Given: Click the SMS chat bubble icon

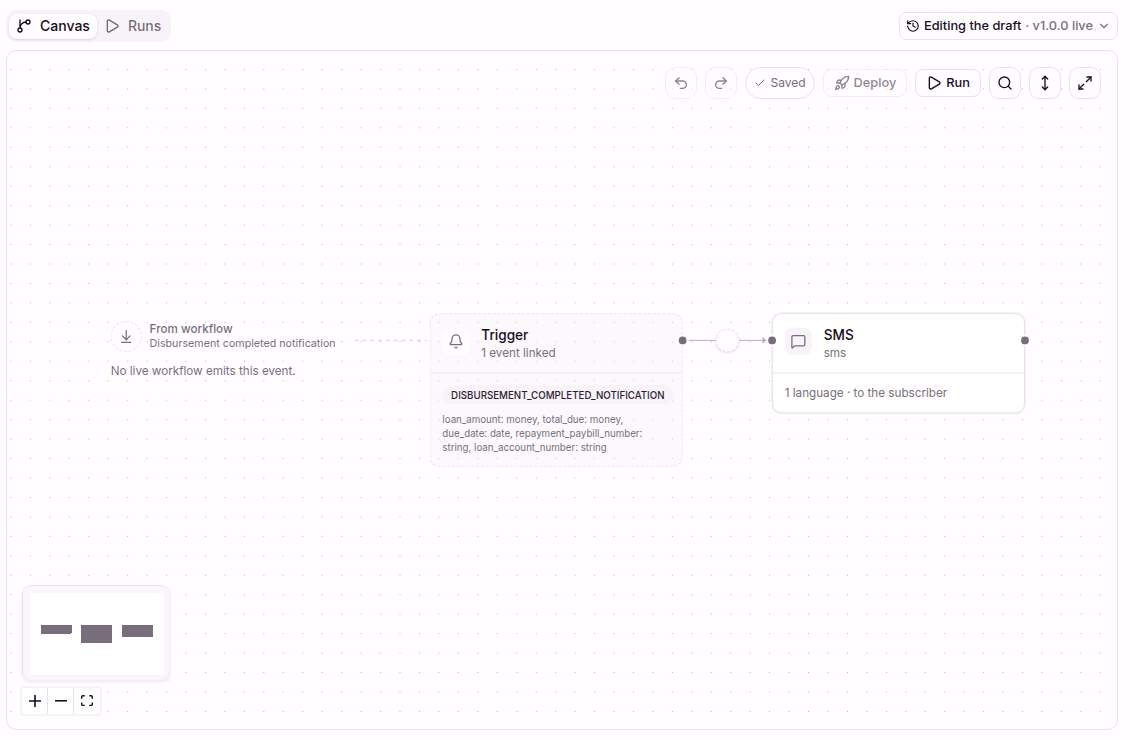Looking at the screenshot, I should 798,341.
